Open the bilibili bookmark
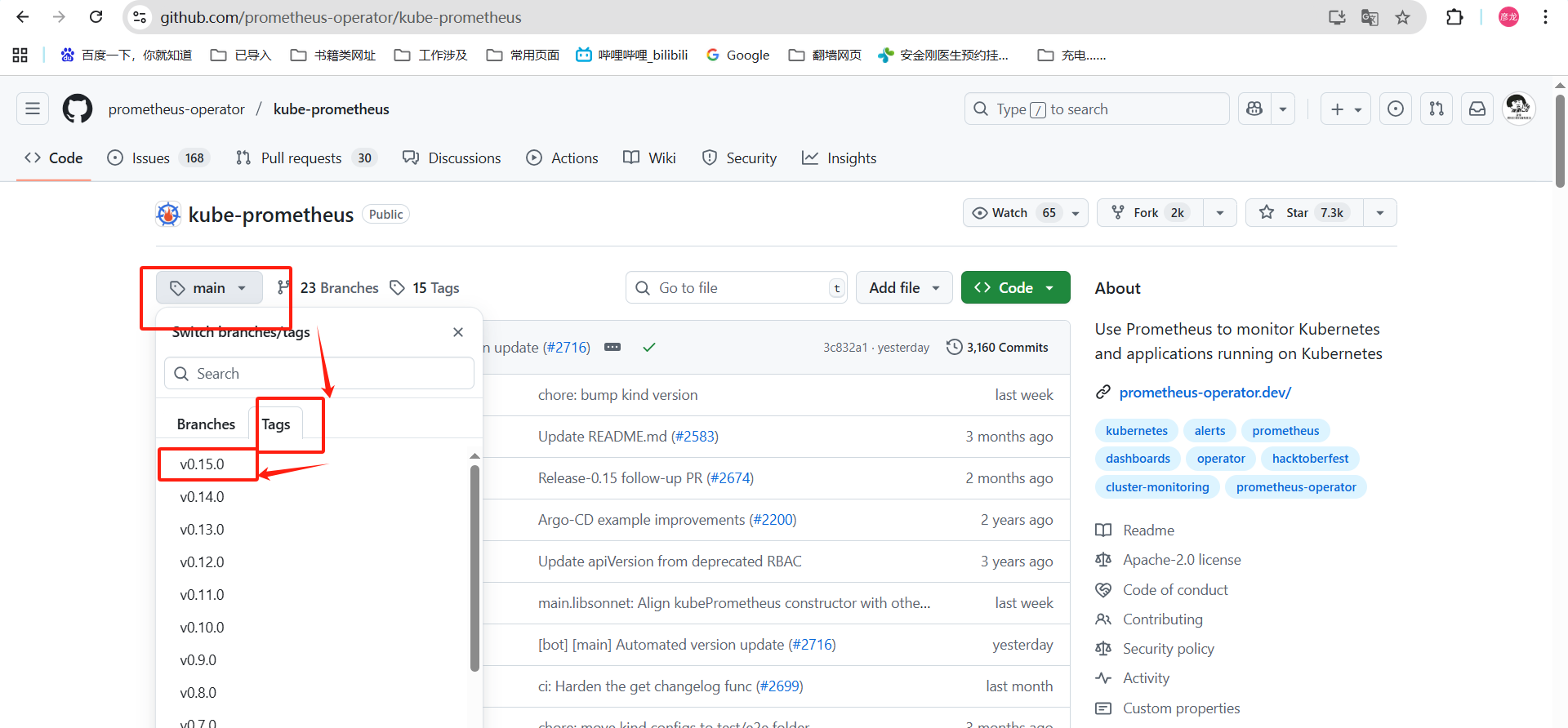1568x728 pixels. pyautogui.click(x=632, y=55)
